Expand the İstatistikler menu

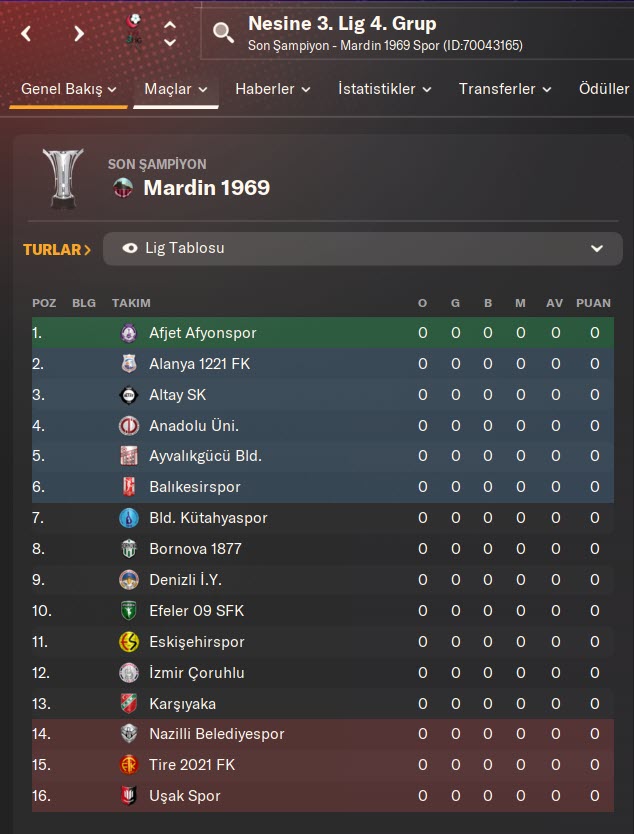coord(384,89)
